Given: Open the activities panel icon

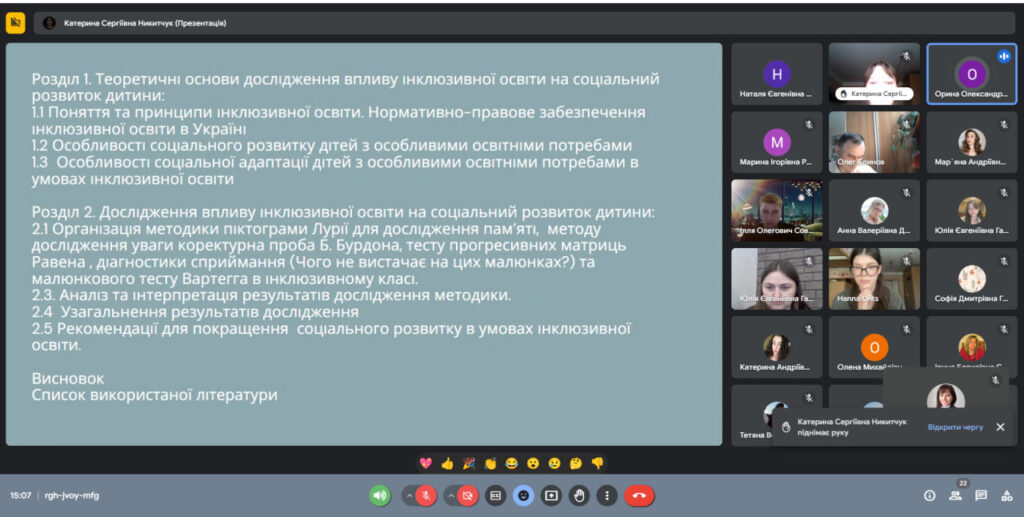Looking at the screenshot, I should click(x=1006, y=495).
